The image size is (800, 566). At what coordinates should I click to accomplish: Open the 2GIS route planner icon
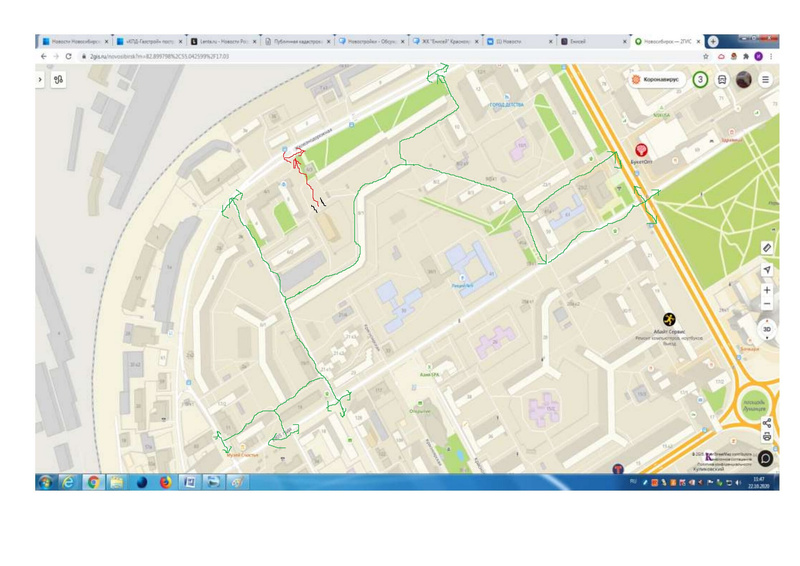tap(59, 80)
